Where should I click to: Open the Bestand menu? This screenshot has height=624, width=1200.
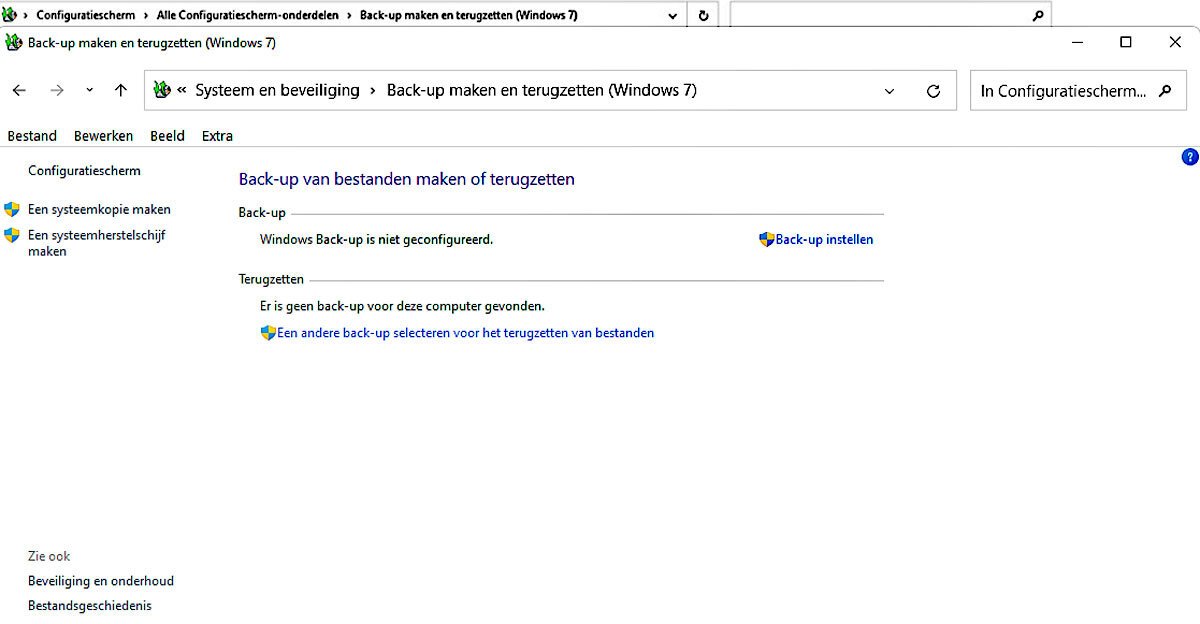(x=32, y=136)
